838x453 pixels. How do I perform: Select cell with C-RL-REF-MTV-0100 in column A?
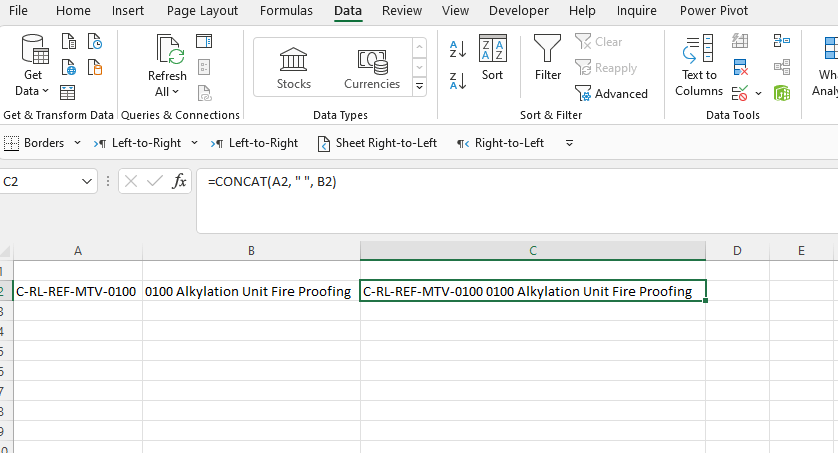point(78,291)
